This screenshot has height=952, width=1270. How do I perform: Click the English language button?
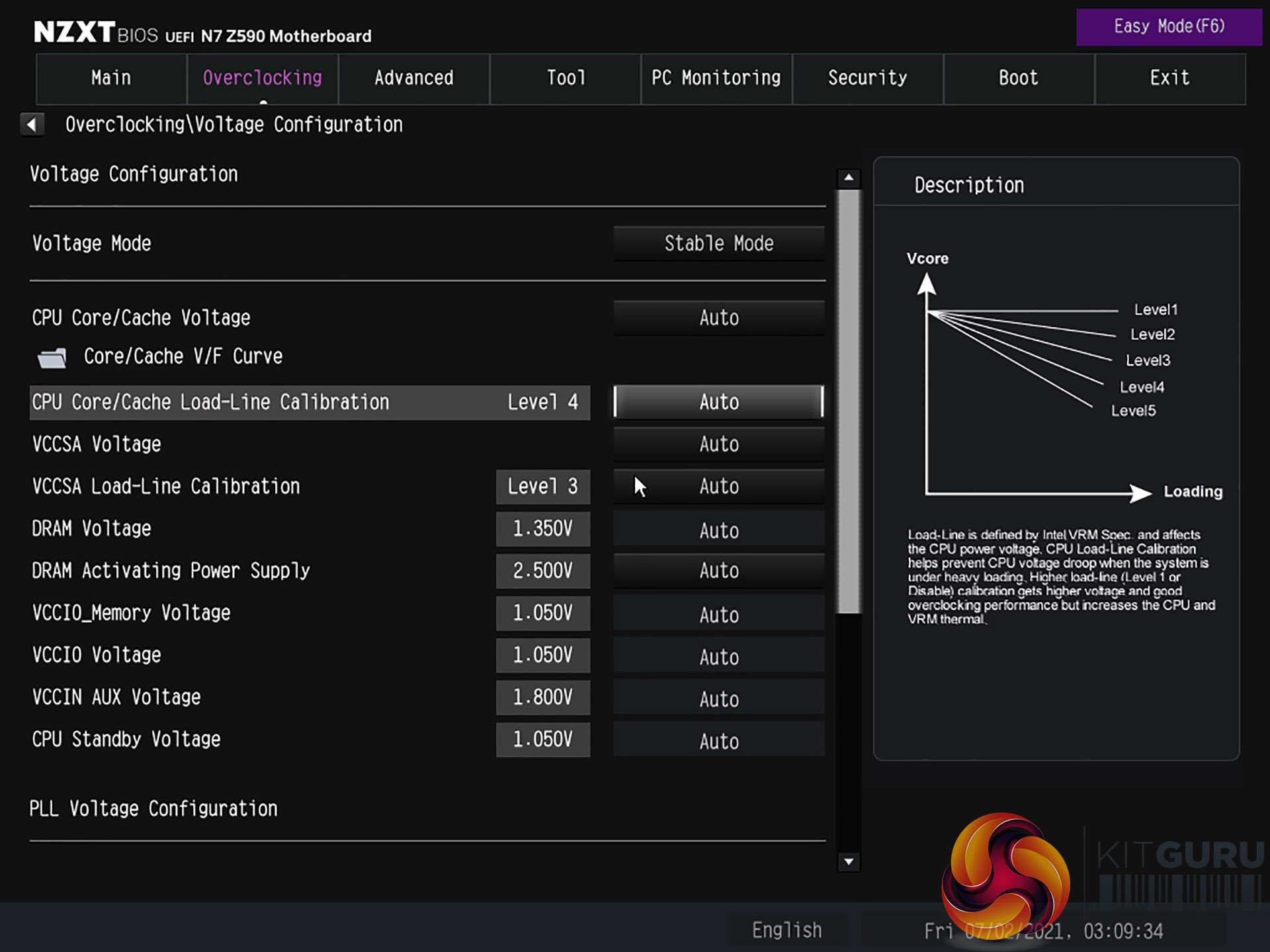pos(786,930)
